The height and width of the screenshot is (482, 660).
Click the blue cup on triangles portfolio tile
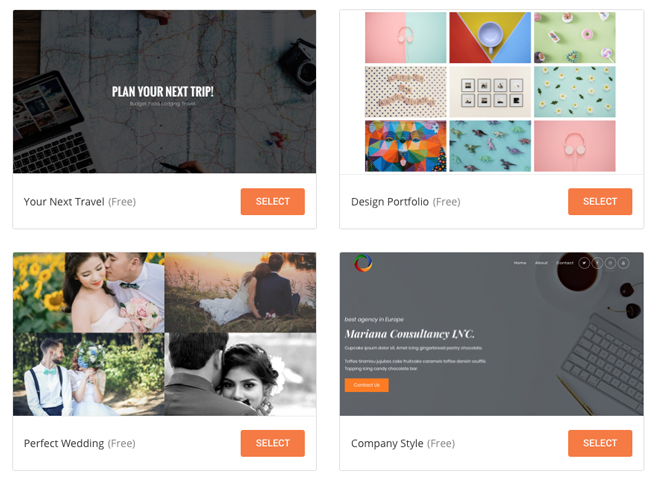pos(490,37)
